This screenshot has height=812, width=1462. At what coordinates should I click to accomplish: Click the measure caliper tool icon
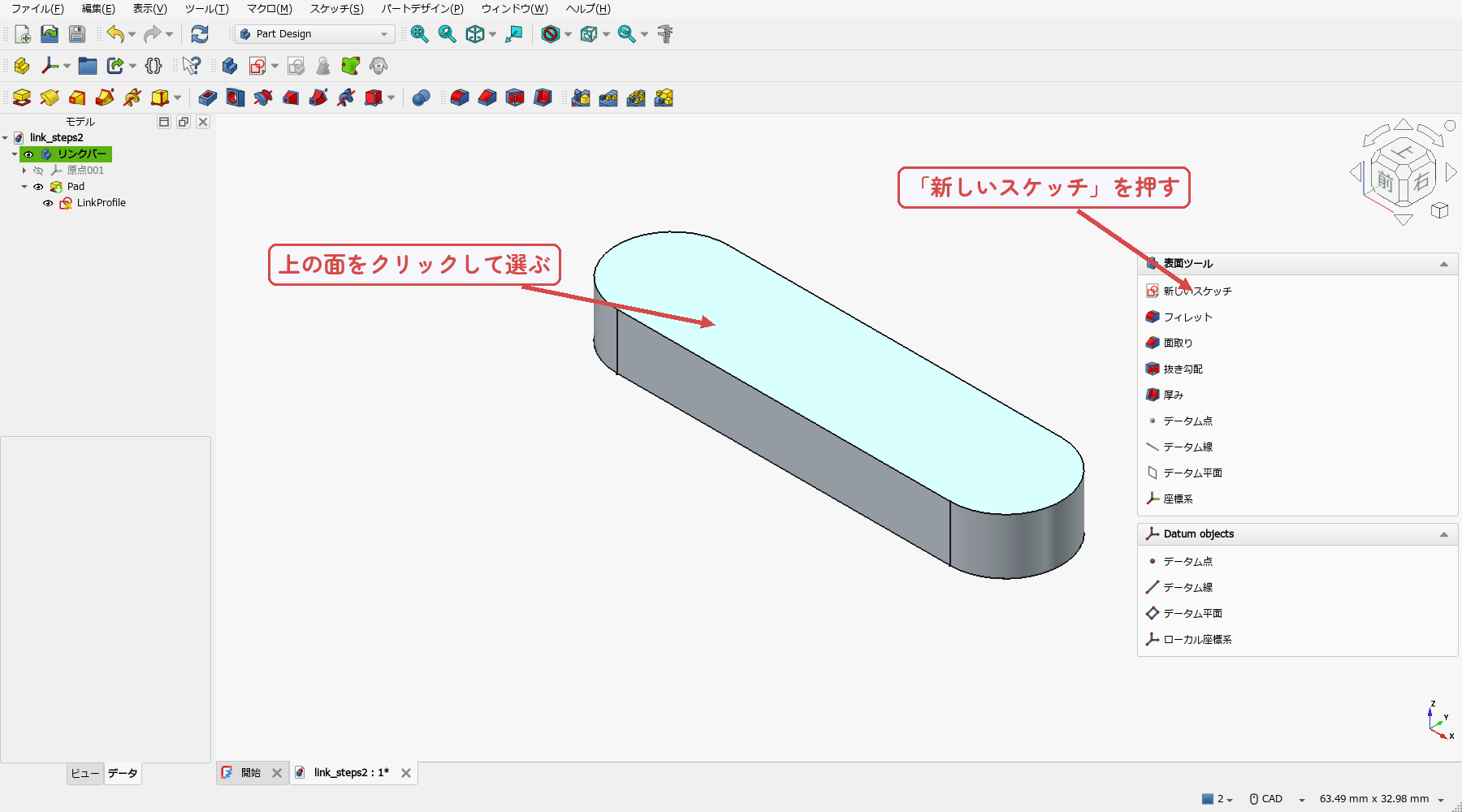point(665,34)
